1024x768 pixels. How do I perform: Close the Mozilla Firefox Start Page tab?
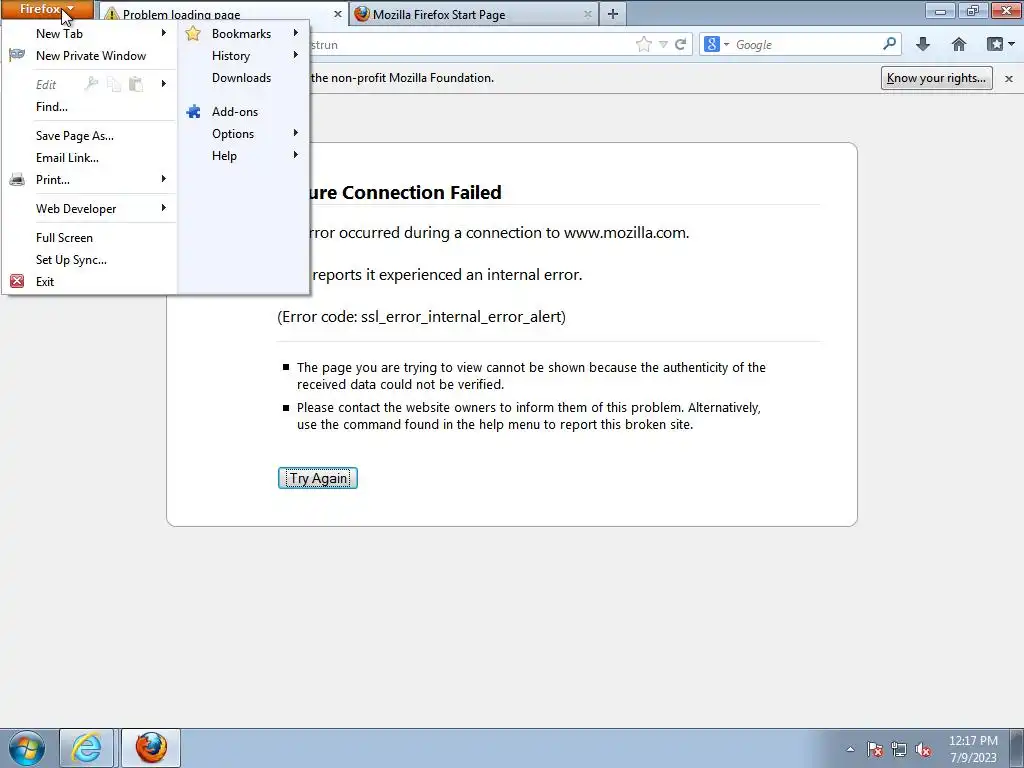[x=588, y=14]
